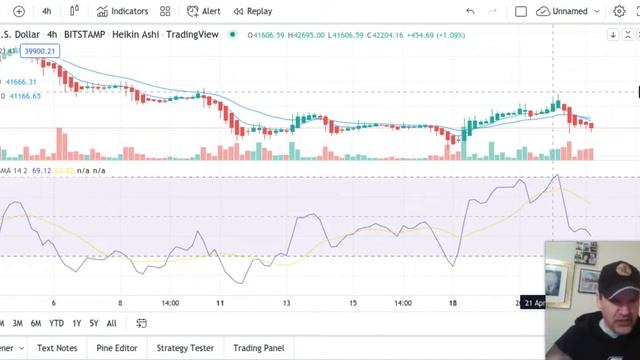Open indicator templates grid icon
Image resolution: width=640 pixels, height=360 pixels.
pos(165,11)
